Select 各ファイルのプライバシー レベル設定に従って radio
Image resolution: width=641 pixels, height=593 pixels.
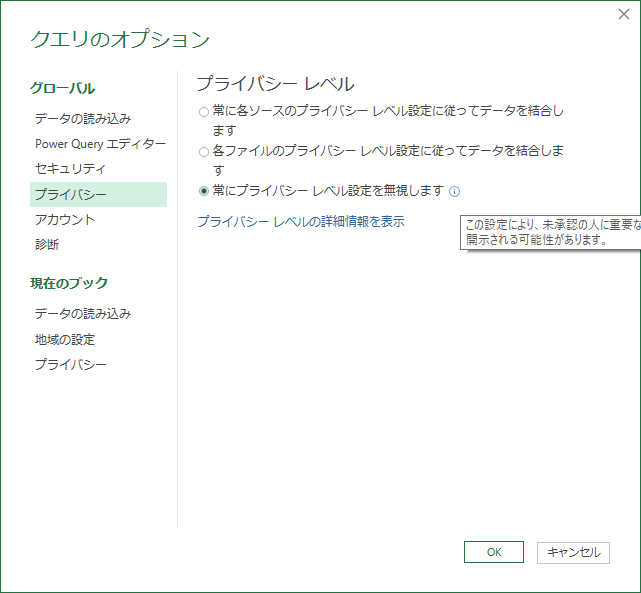click(x=204, y=152)
